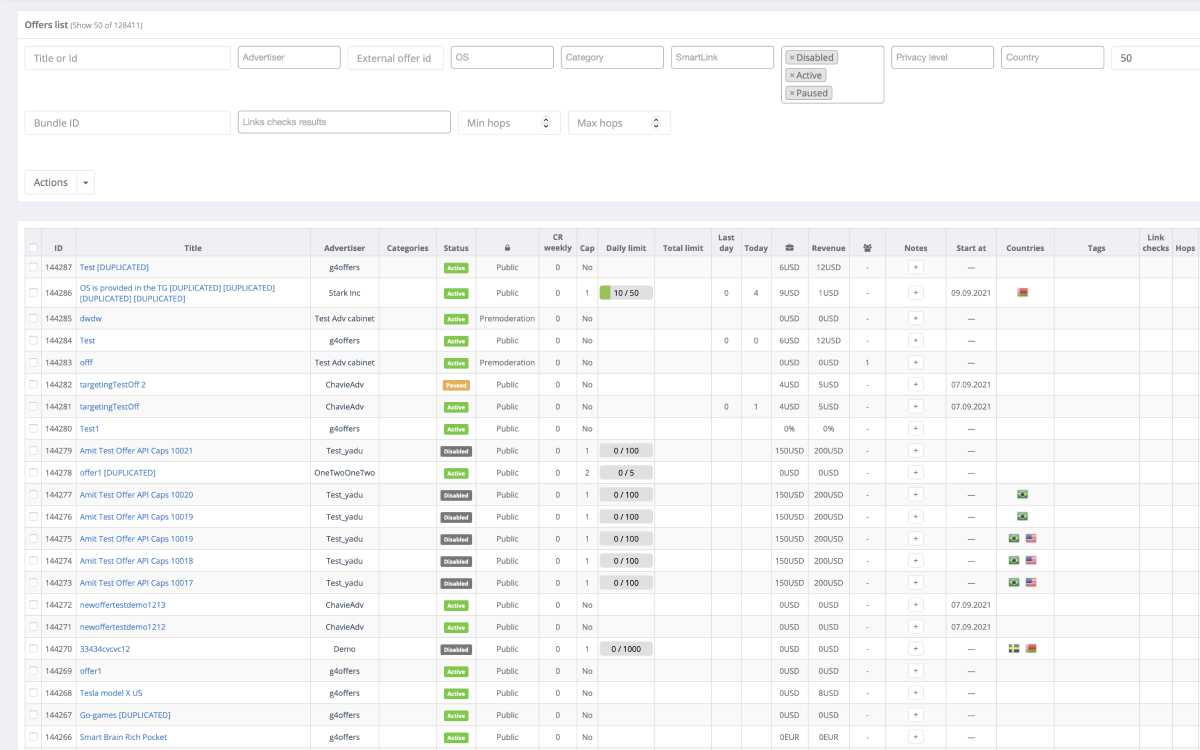Sort table by ID column header
This screenshot has width=1200, height=750.
(x=59, y=248)
